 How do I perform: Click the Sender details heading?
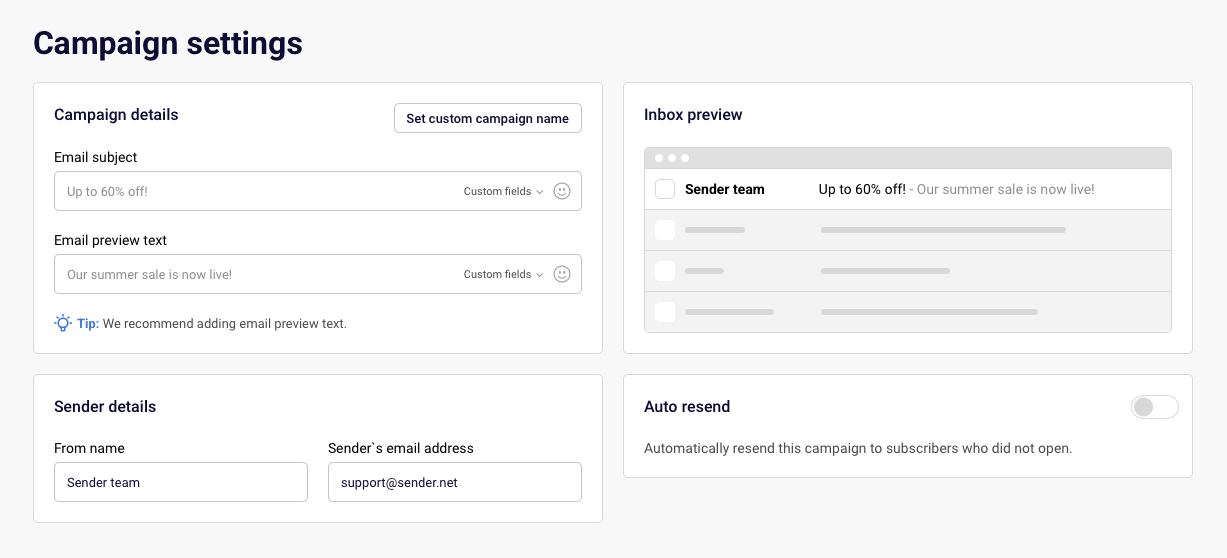[x=105, y=407]
